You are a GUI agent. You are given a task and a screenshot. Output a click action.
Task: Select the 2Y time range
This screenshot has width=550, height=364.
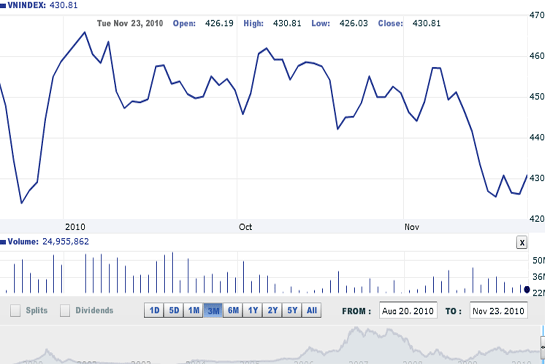(272, 310)
